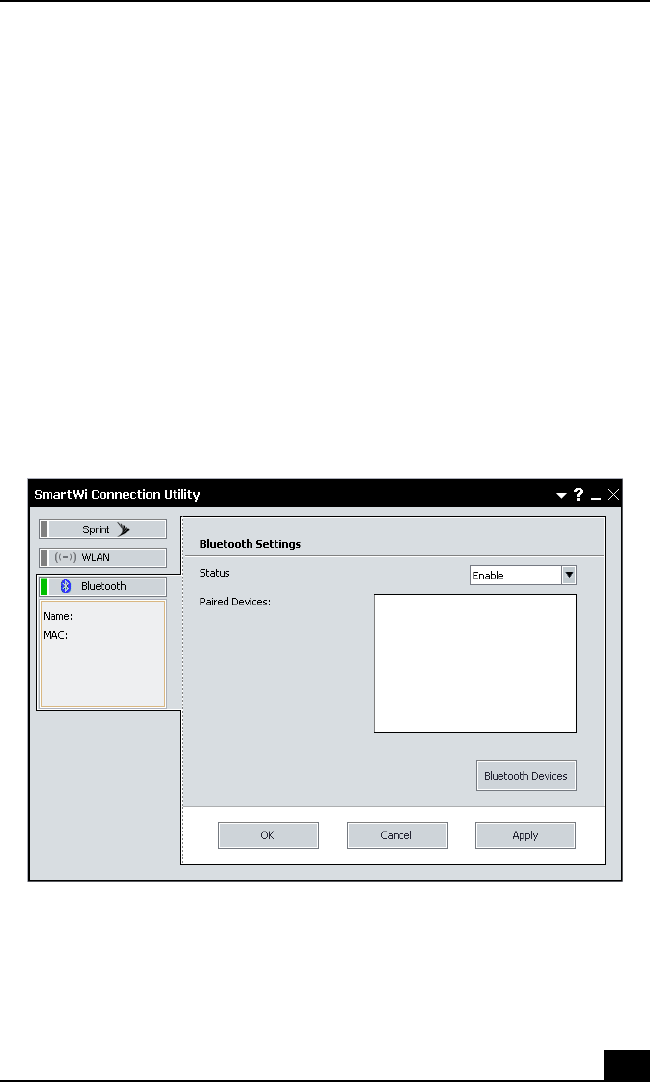
Task: Click the Enable status combo box
Action: click(523, 575)
